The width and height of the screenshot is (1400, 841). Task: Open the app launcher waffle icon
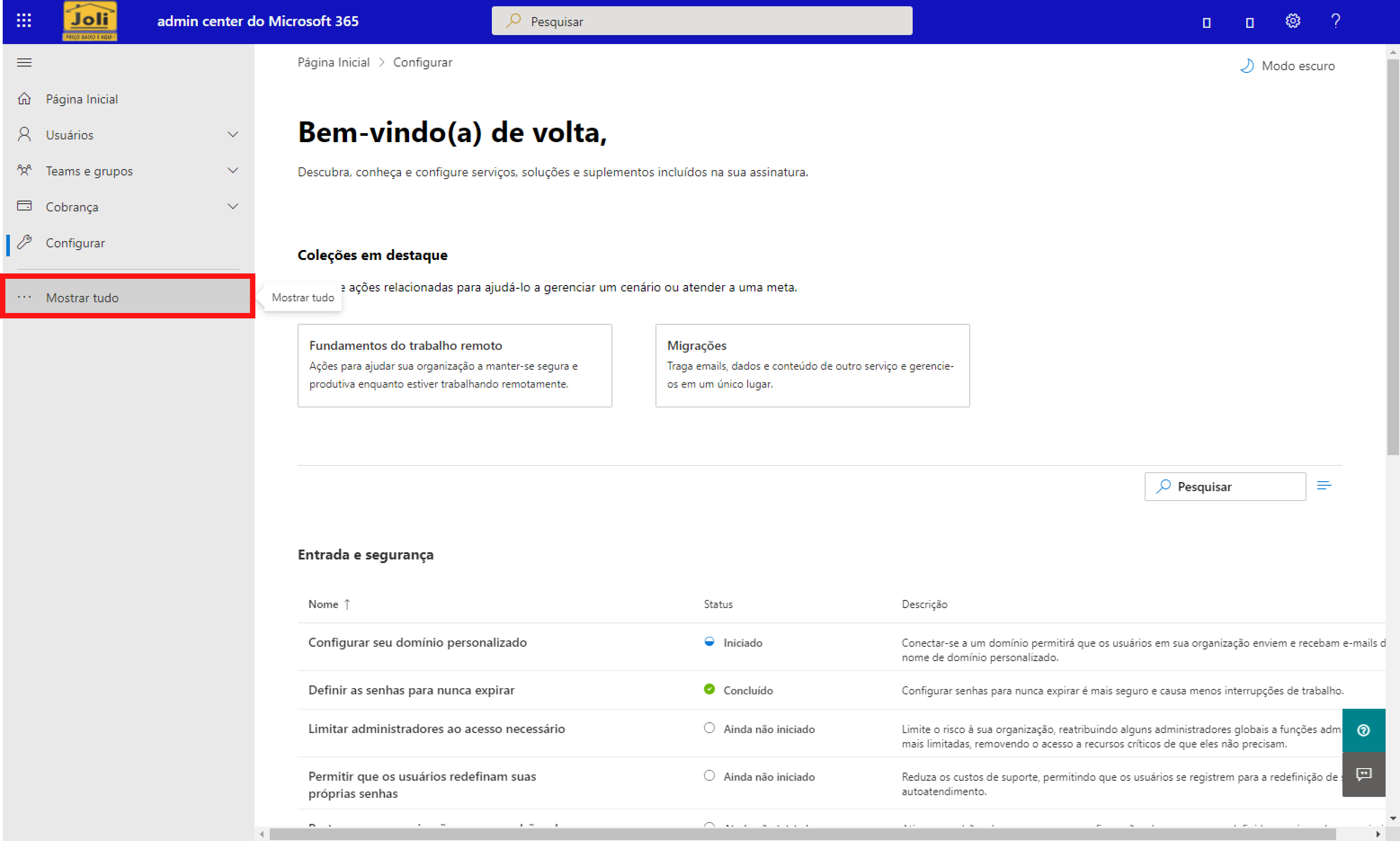coord(24,21)
